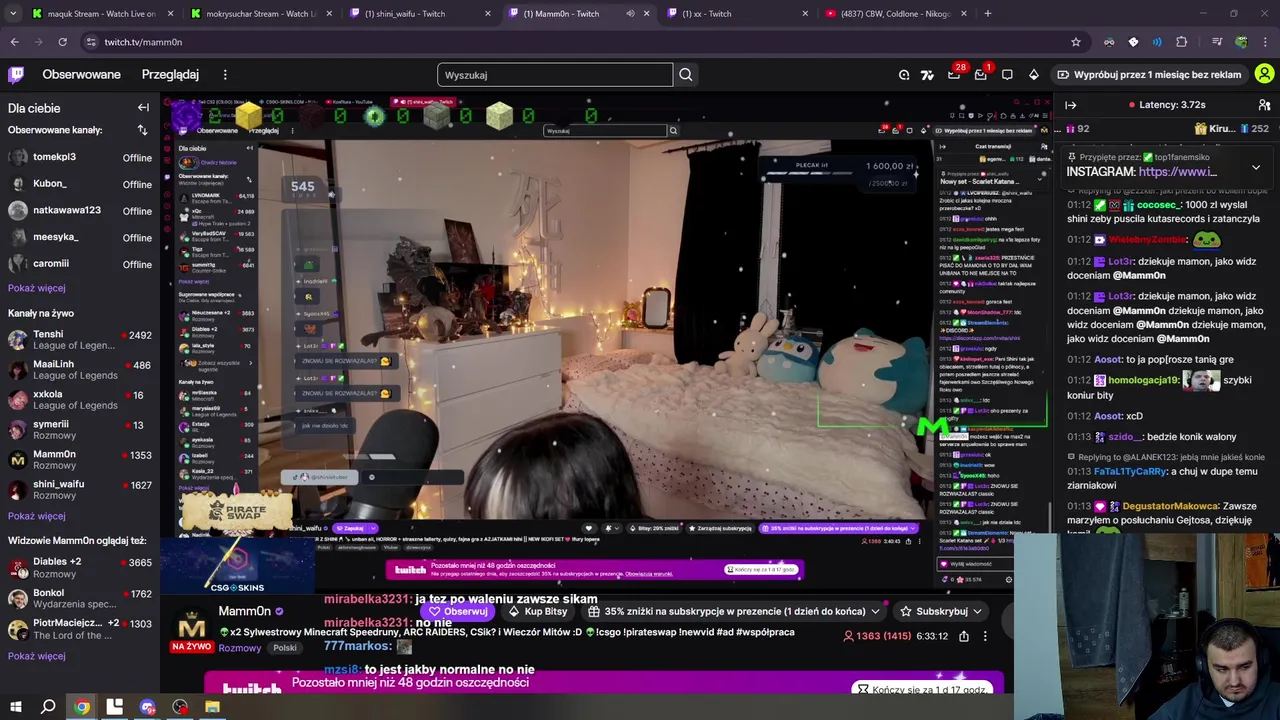1280x720 pixels.
Task: Bookmark this page with star icon
Action: (1076, 42)
